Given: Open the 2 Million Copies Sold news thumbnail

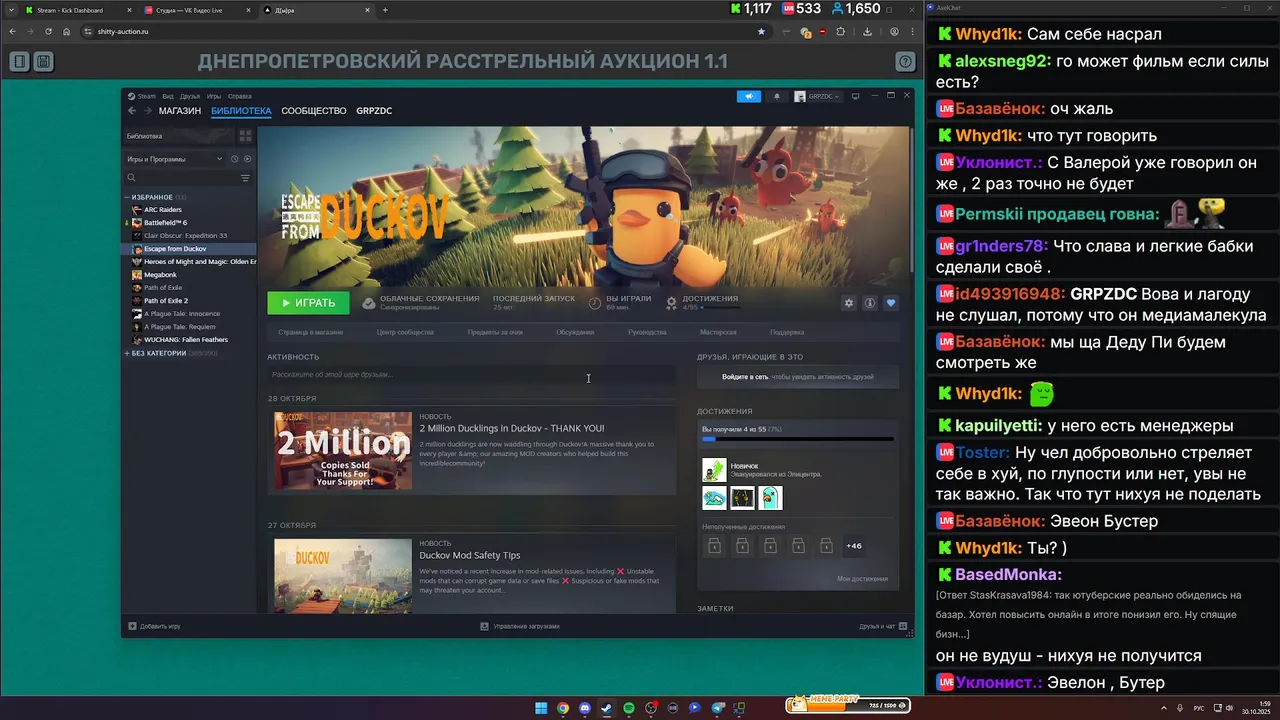Looking at the screenshot, I should tap(343, 451).
